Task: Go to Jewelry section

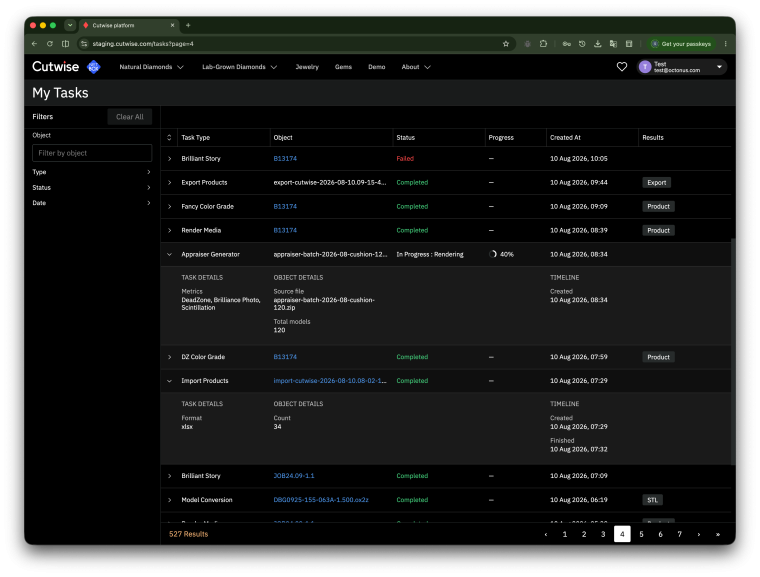Action: point(307,67)
